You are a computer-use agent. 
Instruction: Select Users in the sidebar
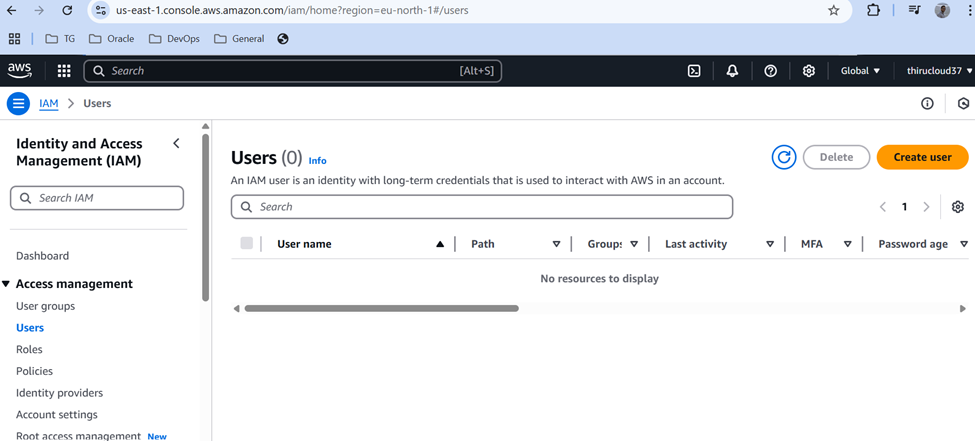click(x=30, y=328)
